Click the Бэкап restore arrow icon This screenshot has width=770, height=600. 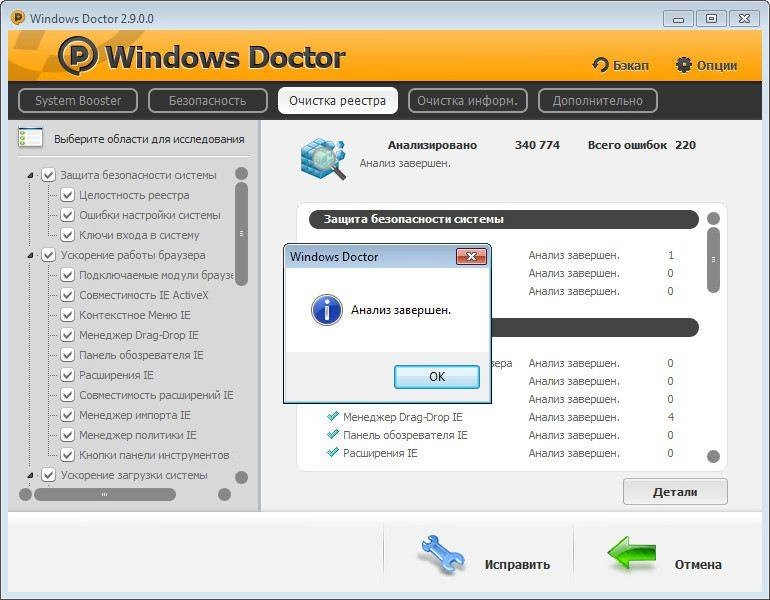[600, 65]
